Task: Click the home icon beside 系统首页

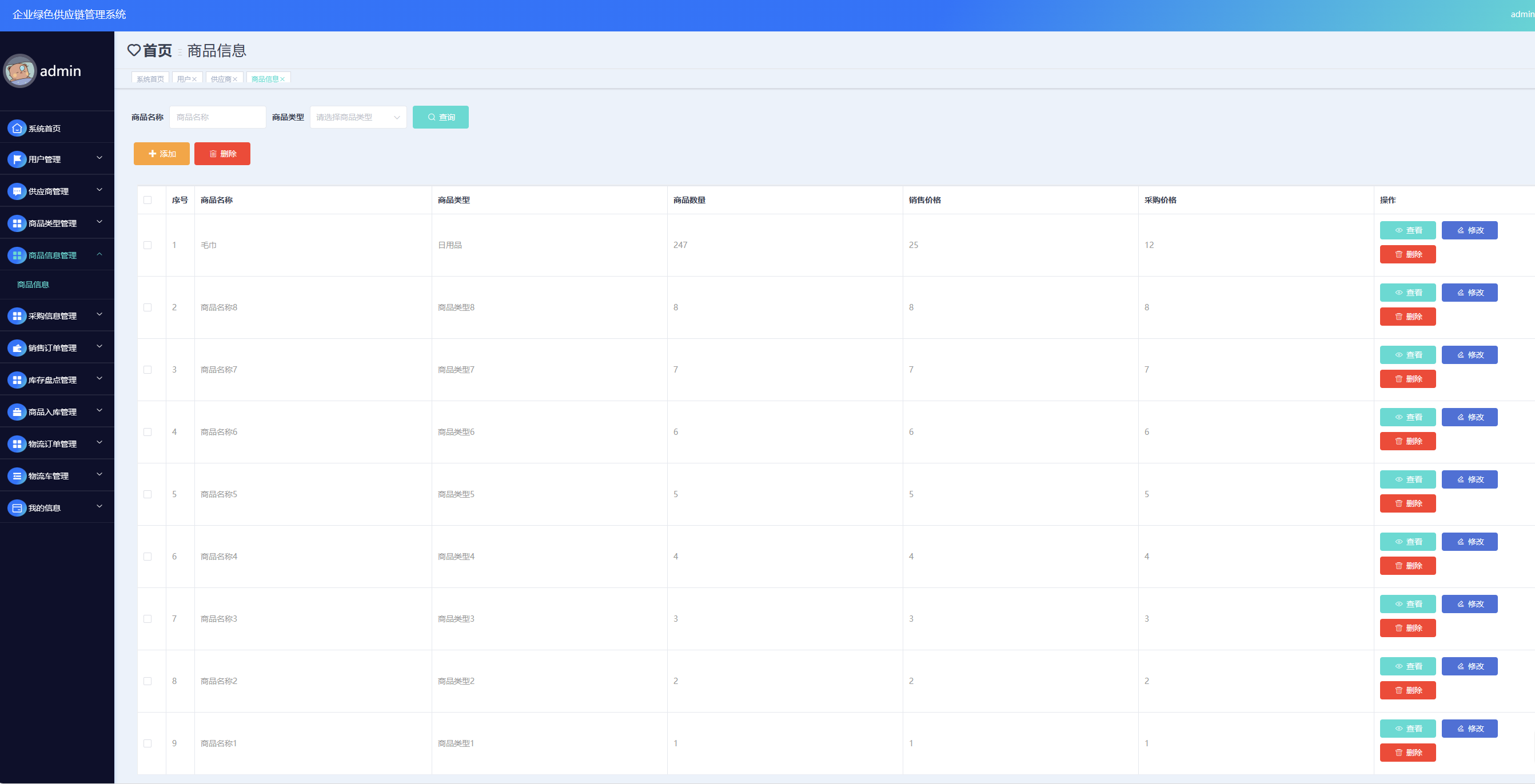Action: pyautogui.click(x=17, y=128)
